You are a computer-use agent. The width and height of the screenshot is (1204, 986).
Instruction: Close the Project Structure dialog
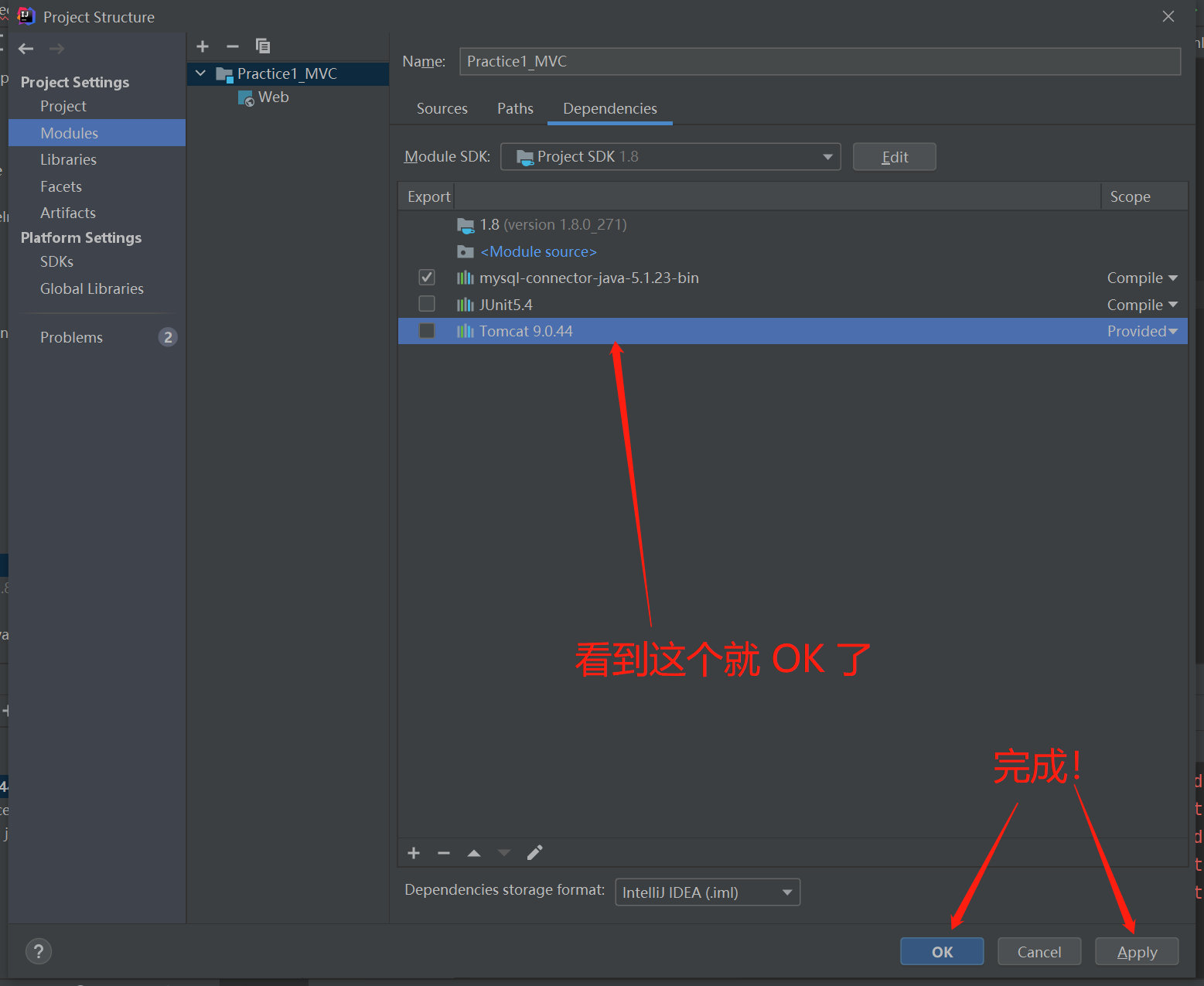pyautogui.click(x=1168, y=16)
